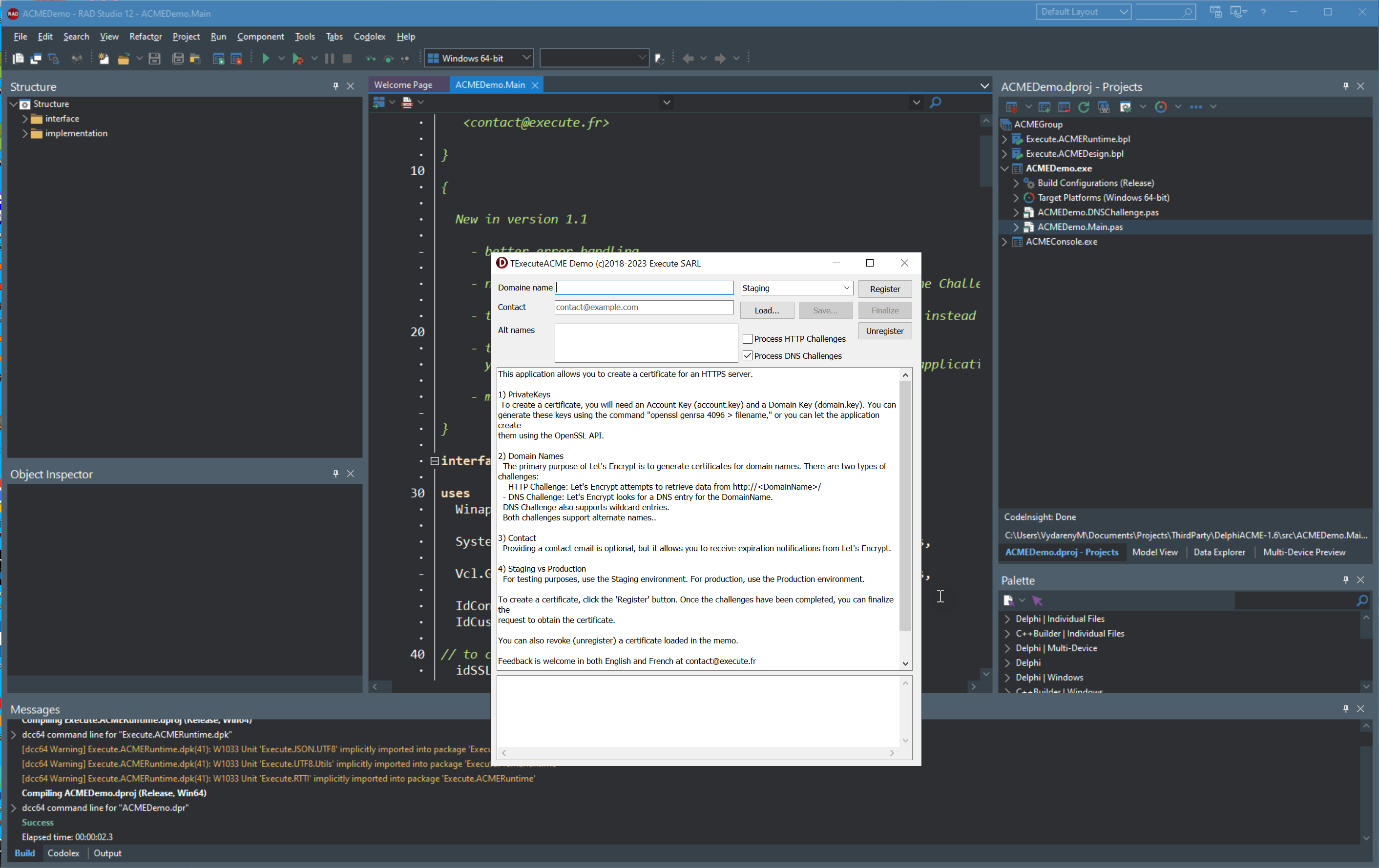
Task: Click the Alt names text area
Action: click(x=646, y=343)
